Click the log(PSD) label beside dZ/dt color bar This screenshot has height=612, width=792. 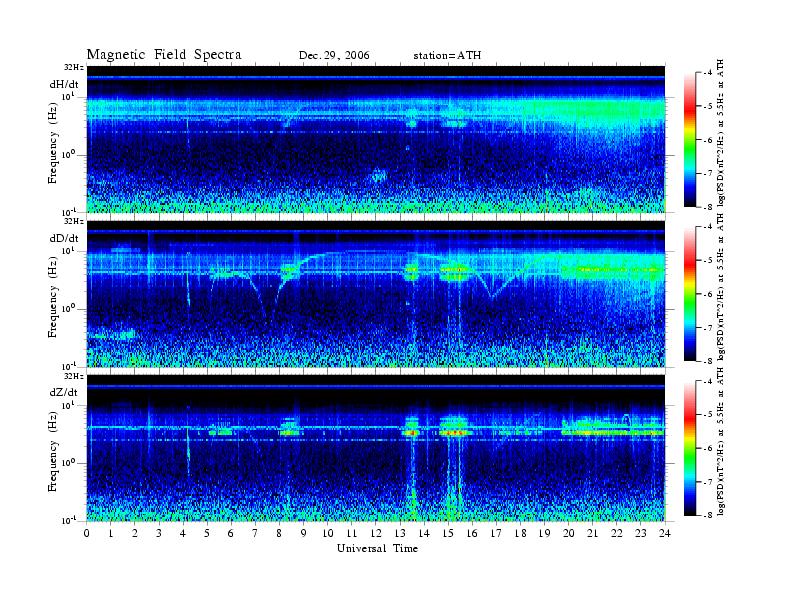(x=720, y=441)
